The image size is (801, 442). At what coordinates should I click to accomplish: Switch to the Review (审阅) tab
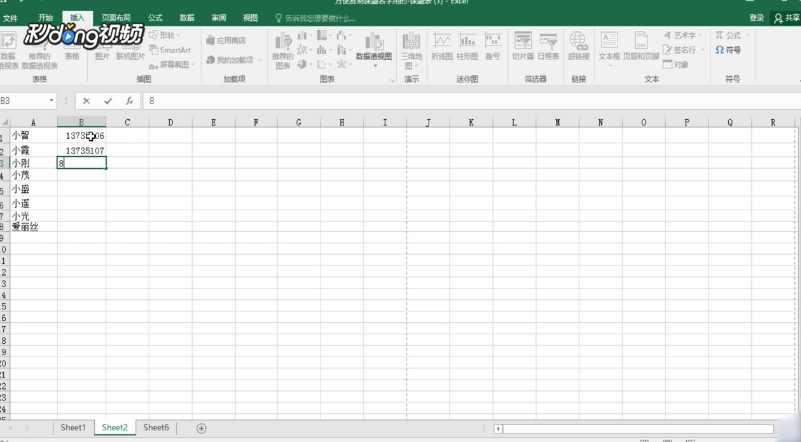tap(219, 18)
